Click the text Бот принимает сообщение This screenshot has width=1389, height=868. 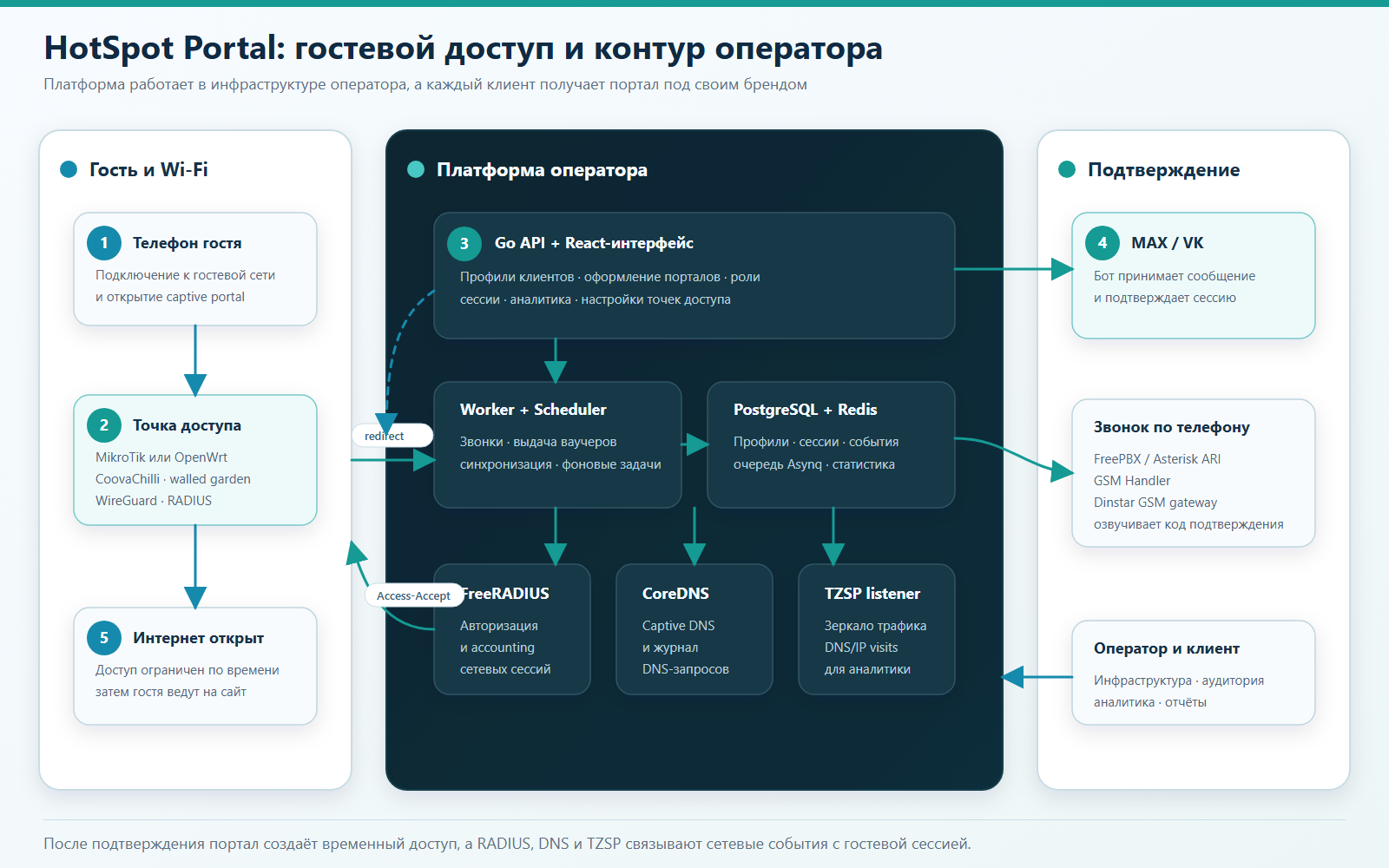(1174, 276)
